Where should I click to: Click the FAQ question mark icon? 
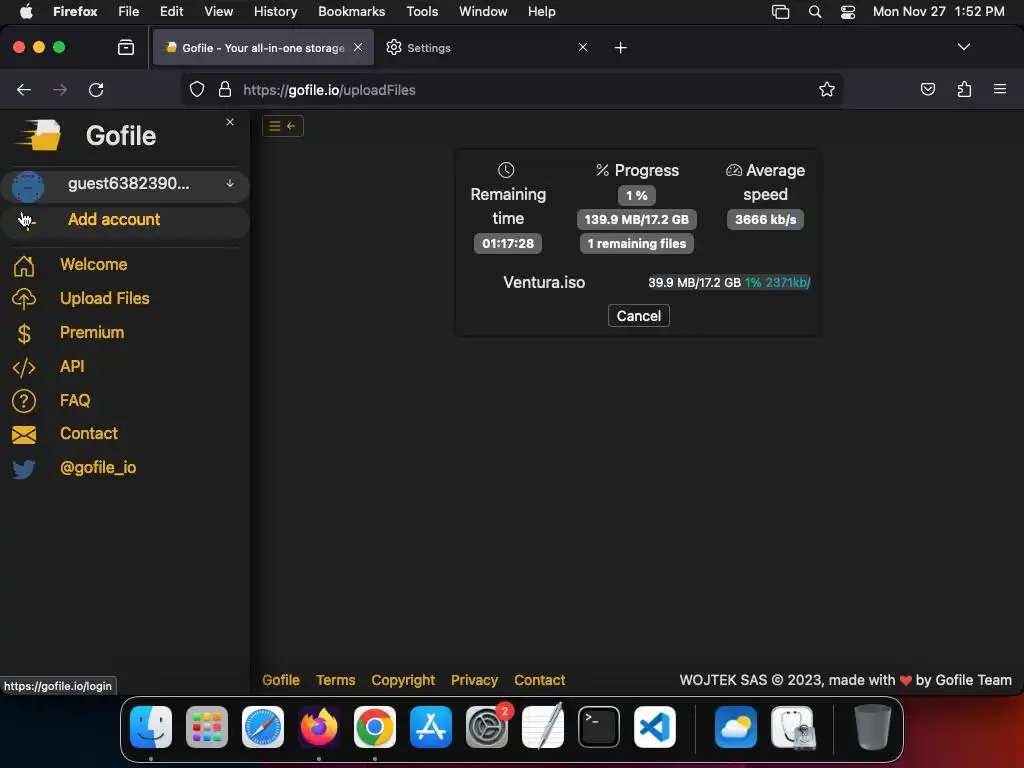24,401
